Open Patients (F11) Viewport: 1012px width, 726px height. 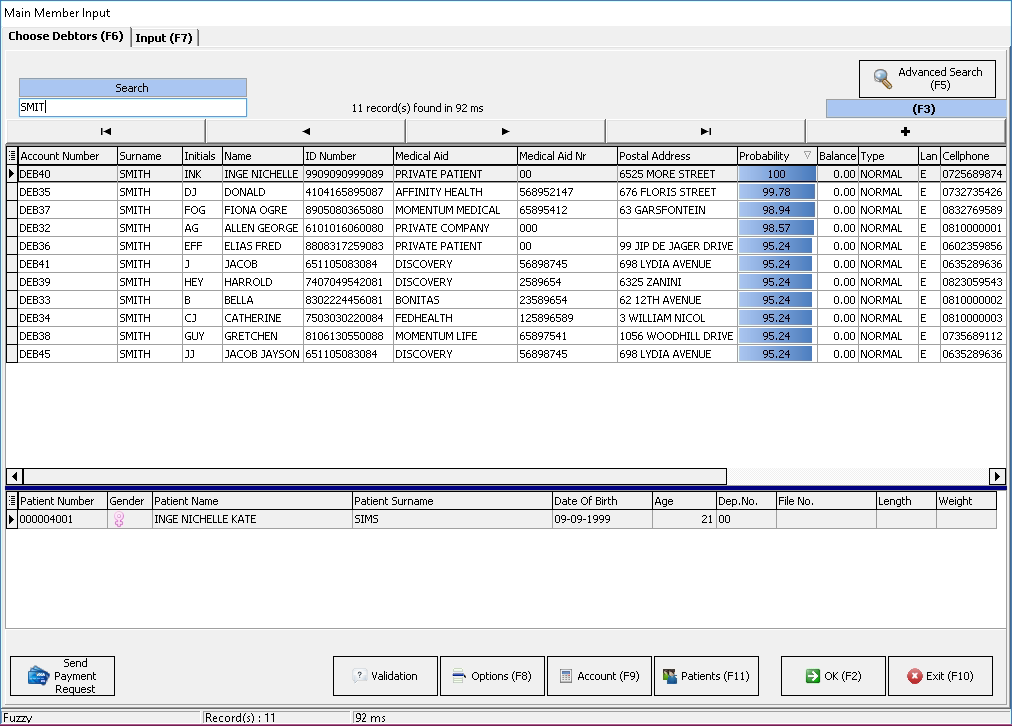(x=706, y=676)
